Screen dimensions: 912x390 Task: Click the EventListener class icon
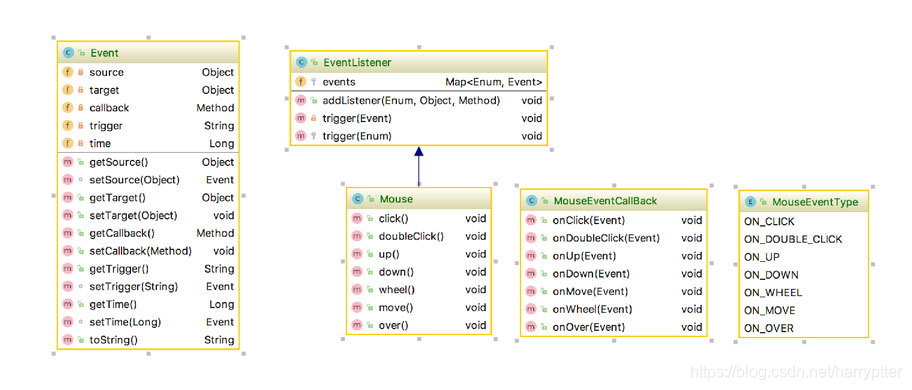tap(301, 62)
